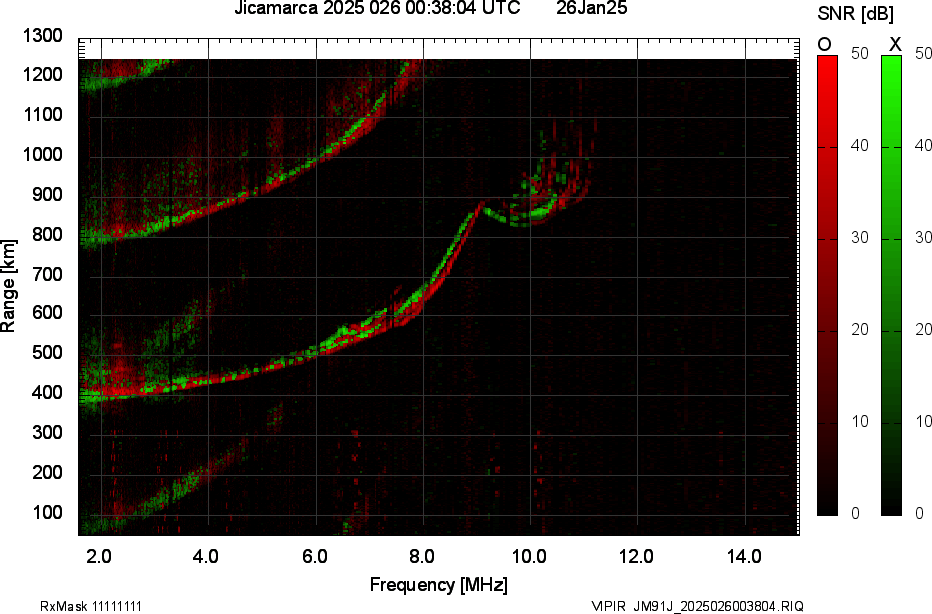Image resolution: width=932 pixels, height=614 pixels.
Task: Click the 26Jan25 date label
Action: [x=591, y=8]
